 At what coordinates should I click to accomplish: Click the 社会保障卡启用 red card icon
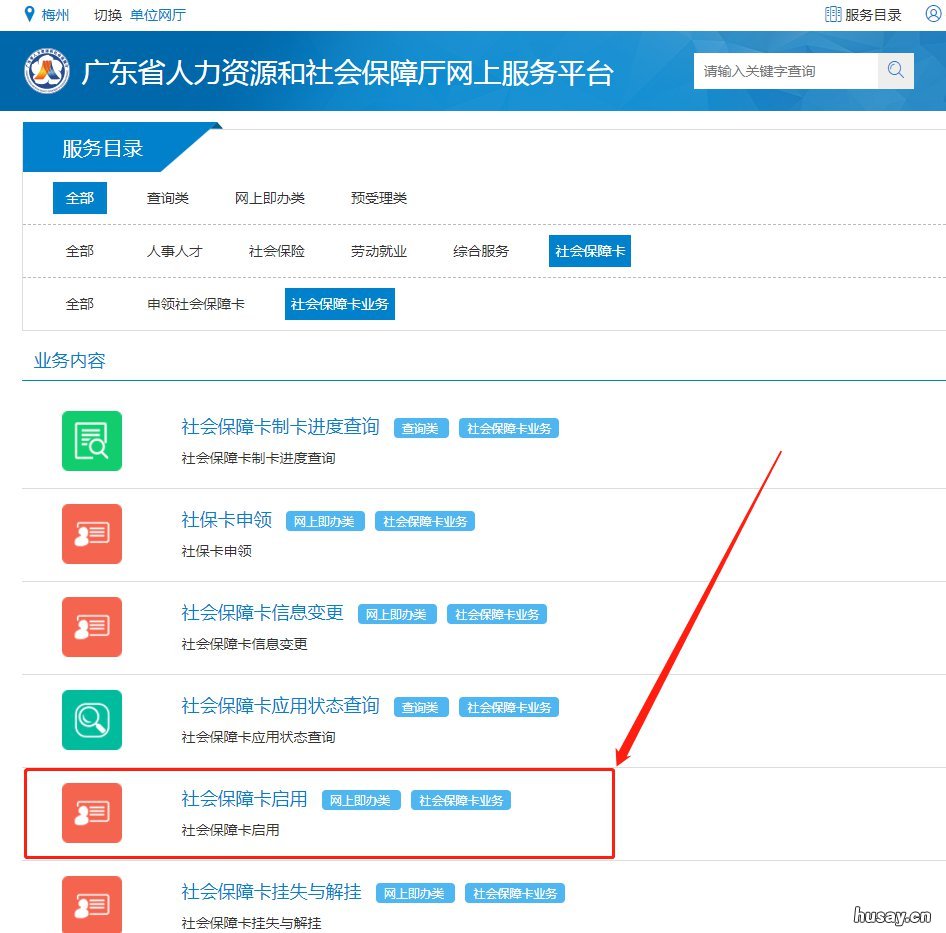click(91, 813)
